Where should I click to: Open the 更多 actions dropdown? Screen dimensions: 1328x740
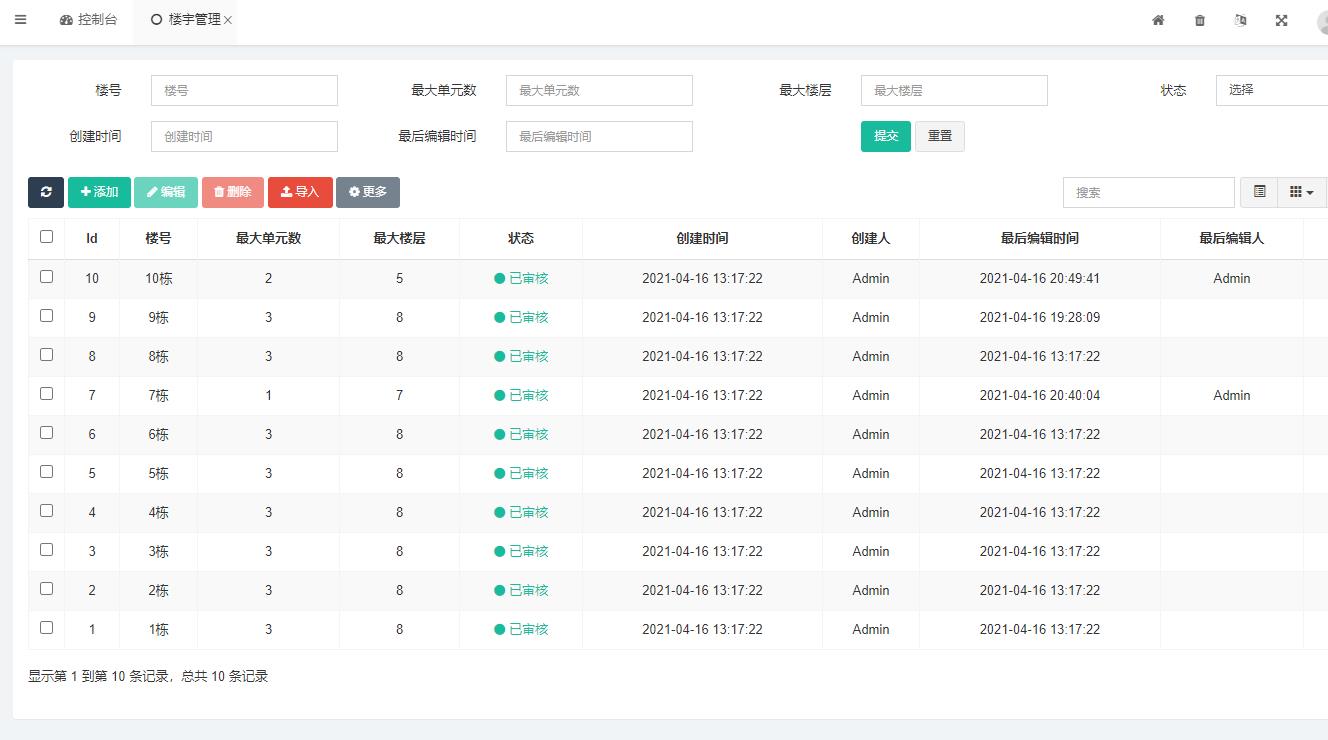[x=368, y=192]
